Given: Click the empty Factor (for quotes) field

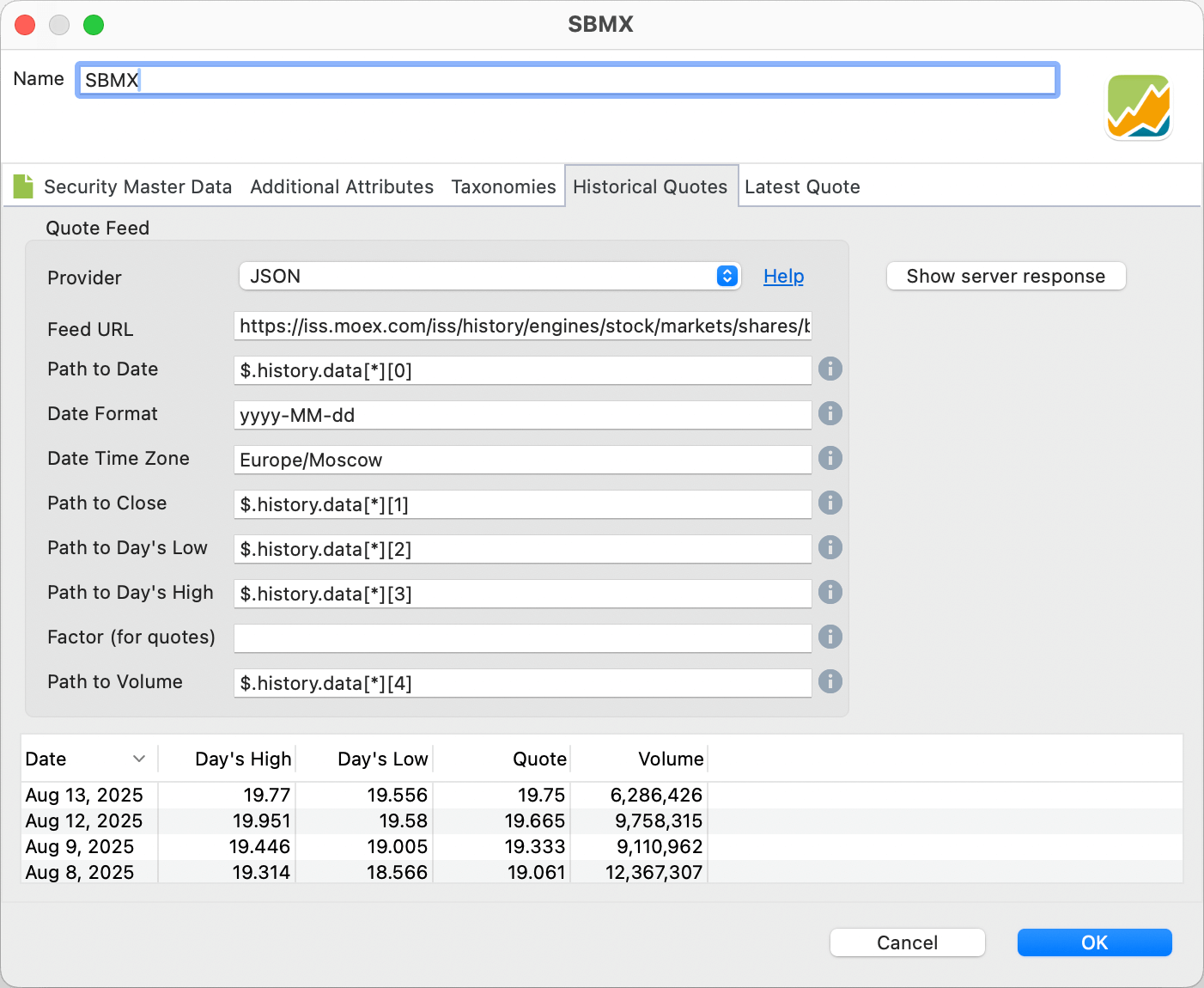Looking at the screenshot, I should pos(522,638).
